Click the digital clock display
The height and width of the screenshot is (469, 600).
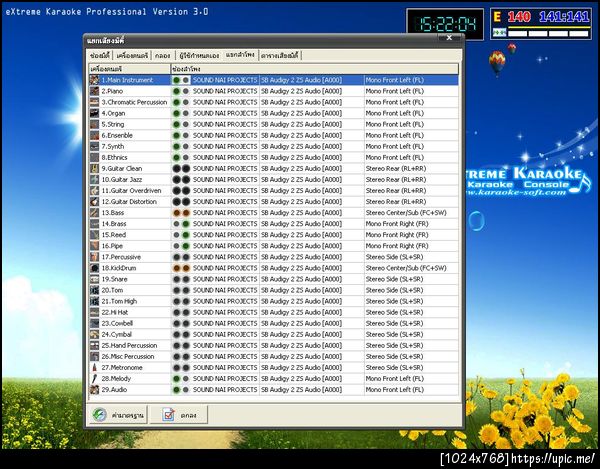pos(445,24)
